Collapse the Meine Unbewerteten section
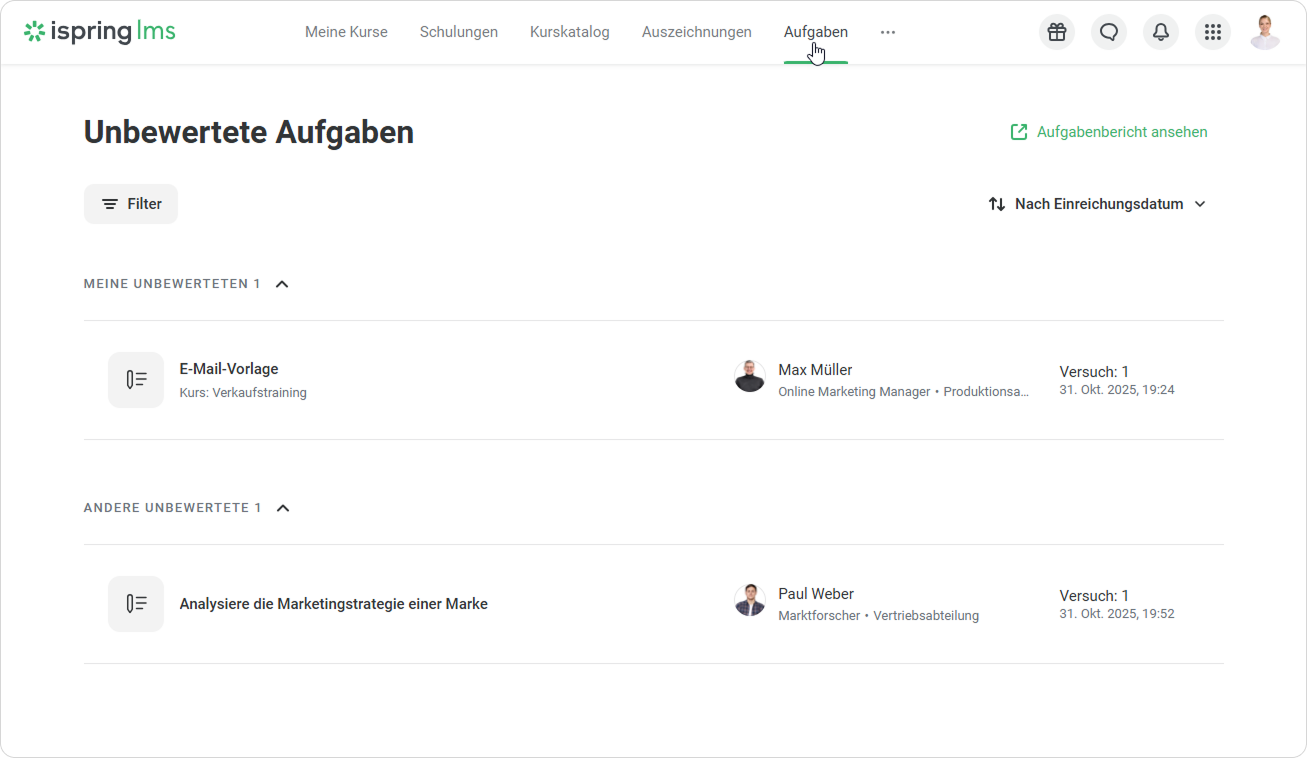 click(282, 284)
